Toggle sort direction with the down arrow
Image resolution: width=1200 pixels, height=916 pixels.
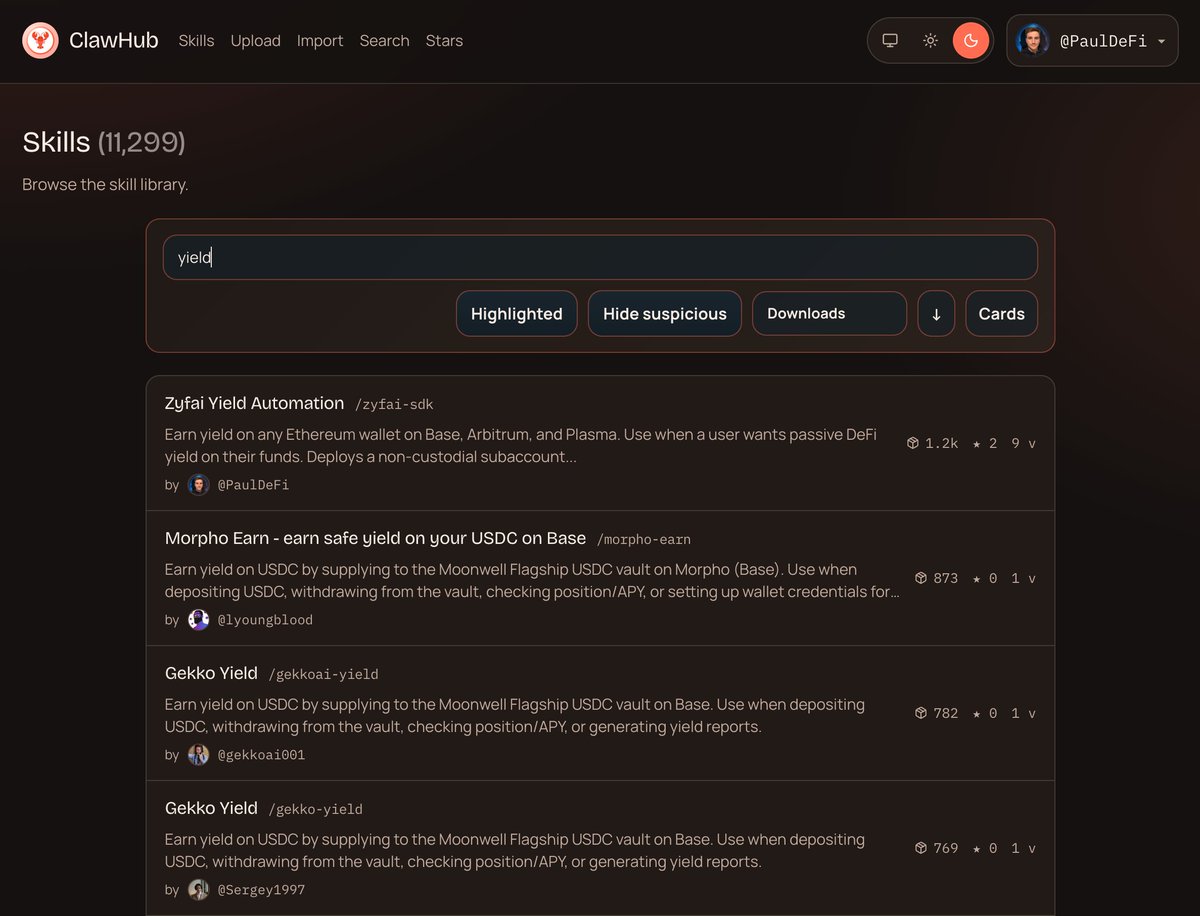[x=936, y=313]
